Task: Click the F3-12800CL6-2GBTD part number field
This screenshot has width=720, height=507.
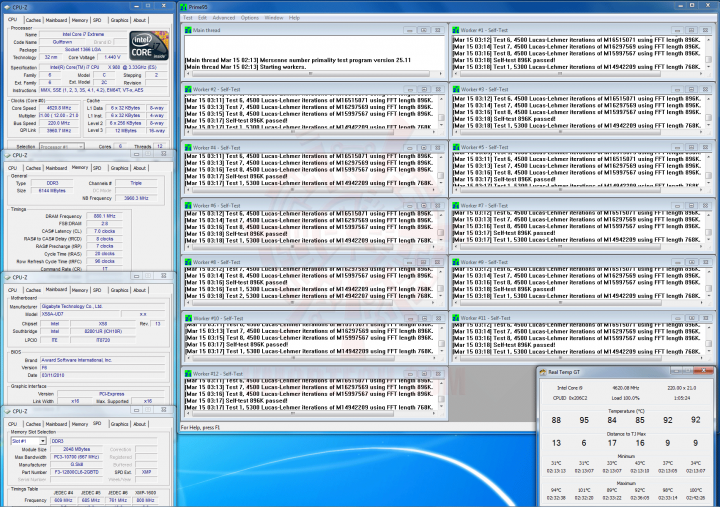Action: click(x=75, y=472)
